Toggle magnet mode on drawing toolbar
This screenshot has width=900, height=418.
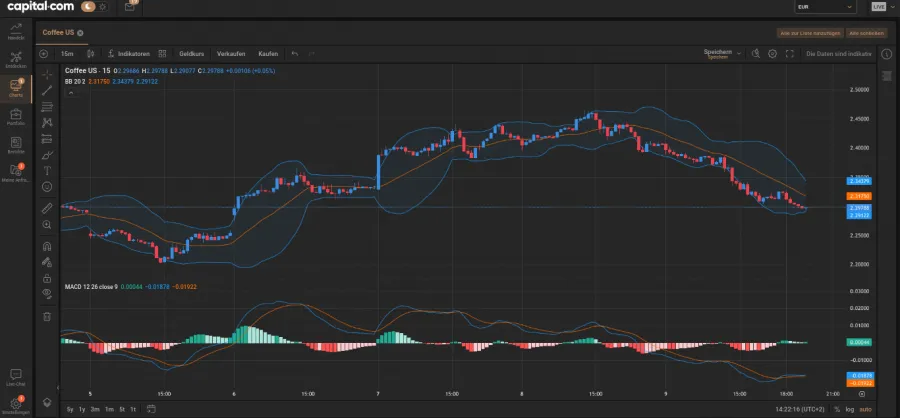(x=47, y=246)
